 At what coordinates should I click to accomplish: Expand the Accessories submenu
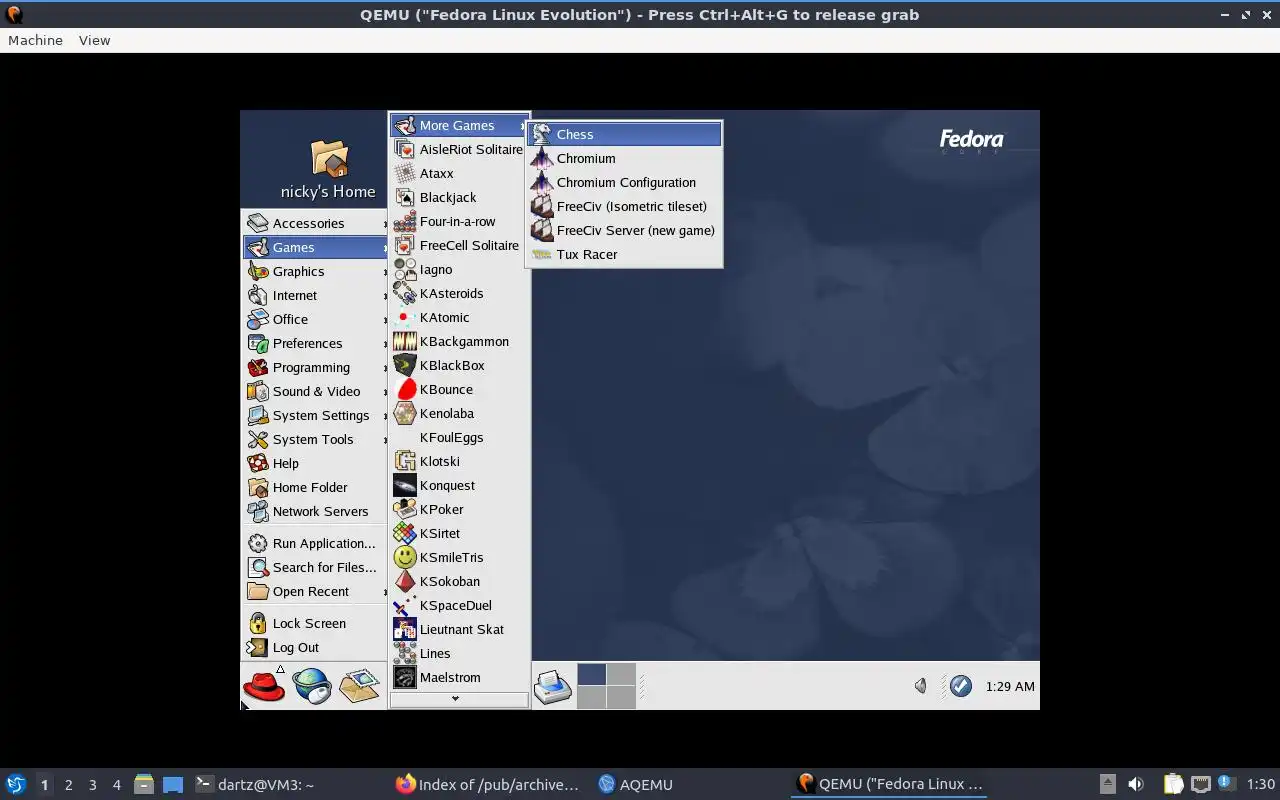pyautogui.click(x=315, y=223)
